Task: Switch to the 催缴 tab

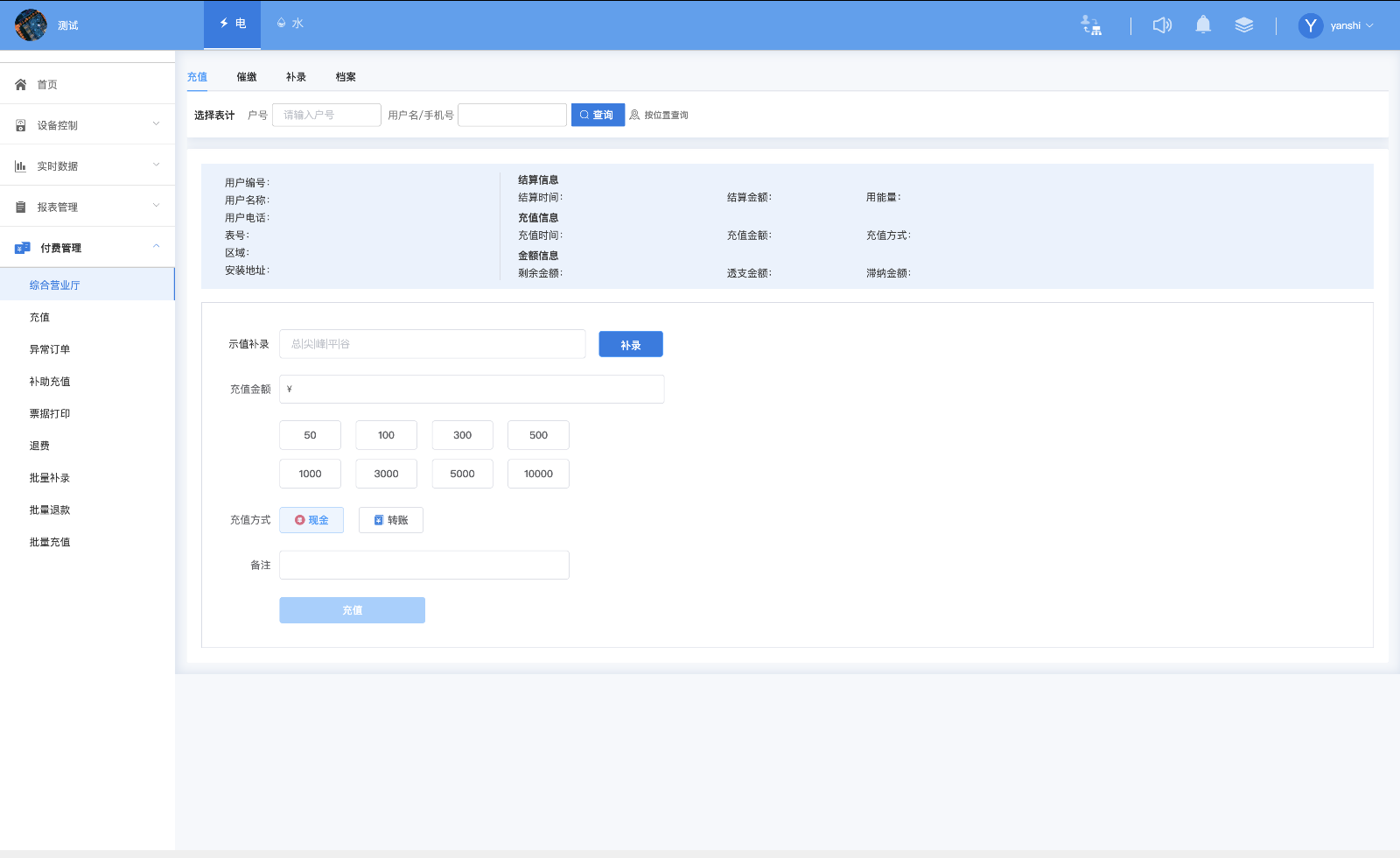Action: (x=247, y=77)
